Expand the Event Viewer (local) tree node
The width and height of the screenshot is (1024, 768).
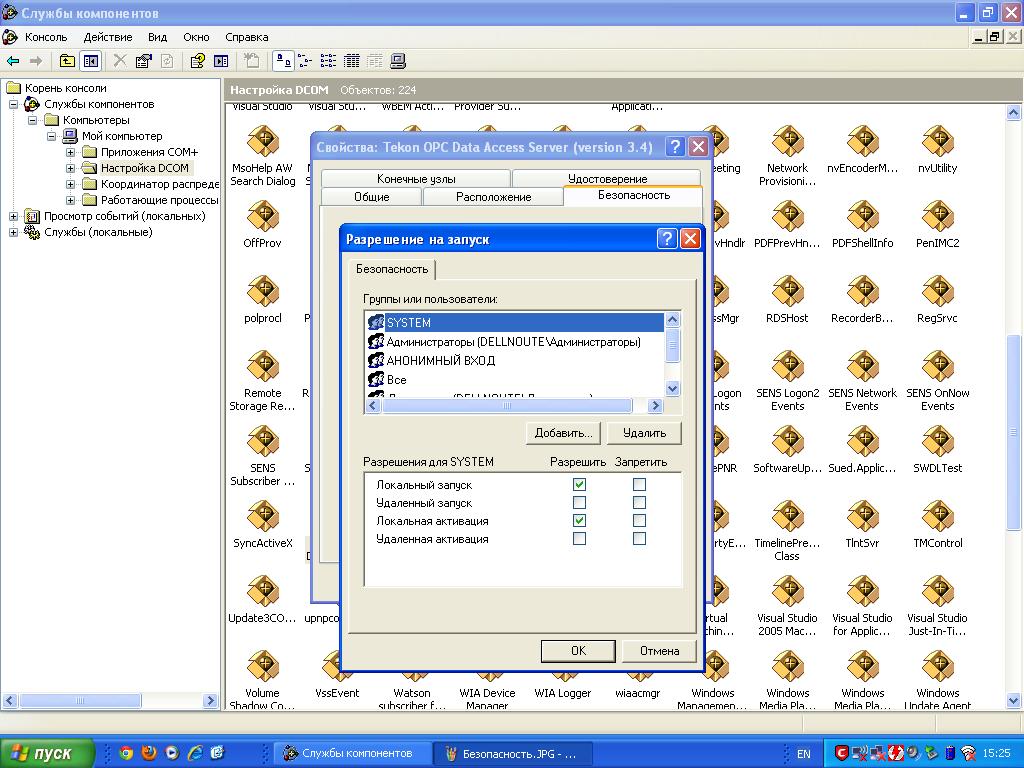(x=14, y=216)
